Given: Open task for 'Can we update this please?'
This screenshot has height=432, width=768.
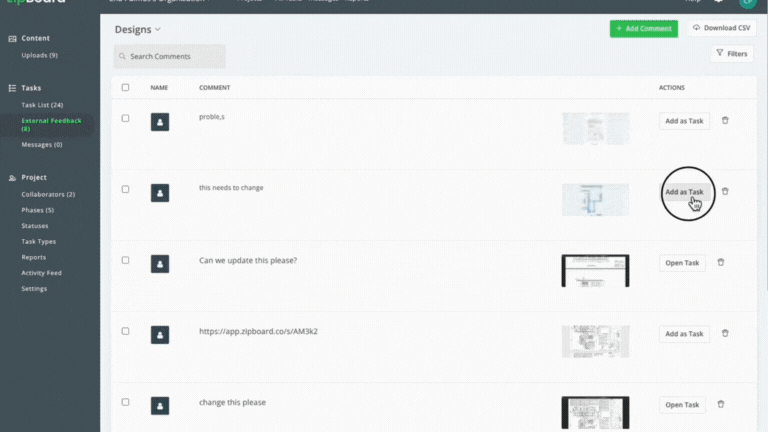Looking at the screenshot, I should click(682, 263).
